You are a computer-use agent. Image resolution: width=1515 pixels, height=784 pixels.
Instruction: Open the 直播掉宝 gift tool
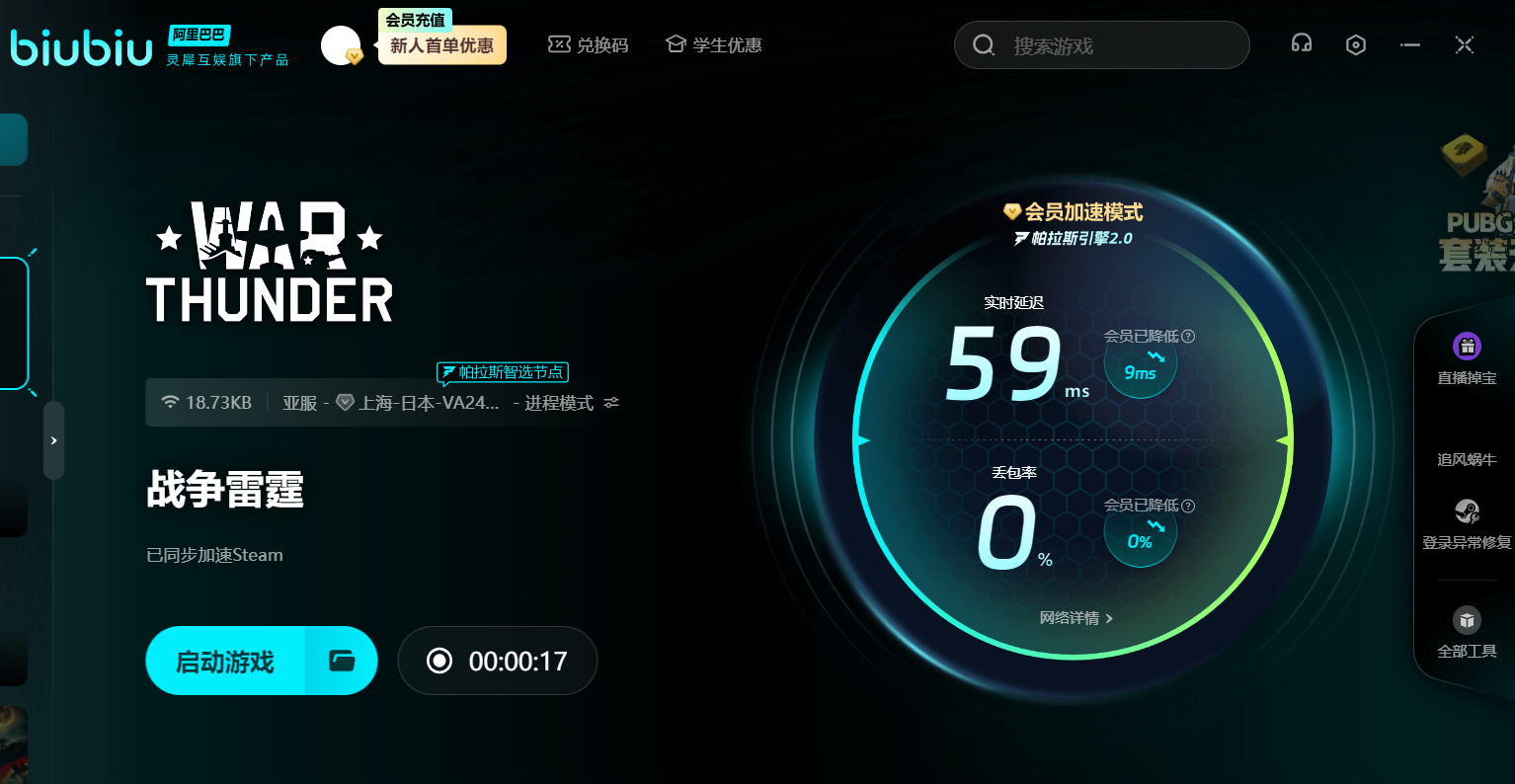click(x=1467, y=359)
